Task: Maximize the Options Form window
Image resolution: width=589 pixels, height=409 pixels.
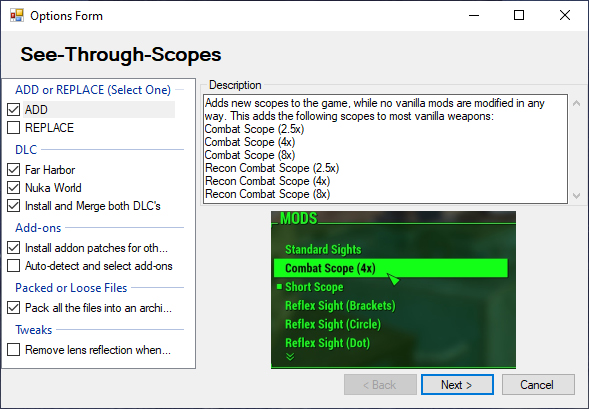Action: [x=519, y=15]
